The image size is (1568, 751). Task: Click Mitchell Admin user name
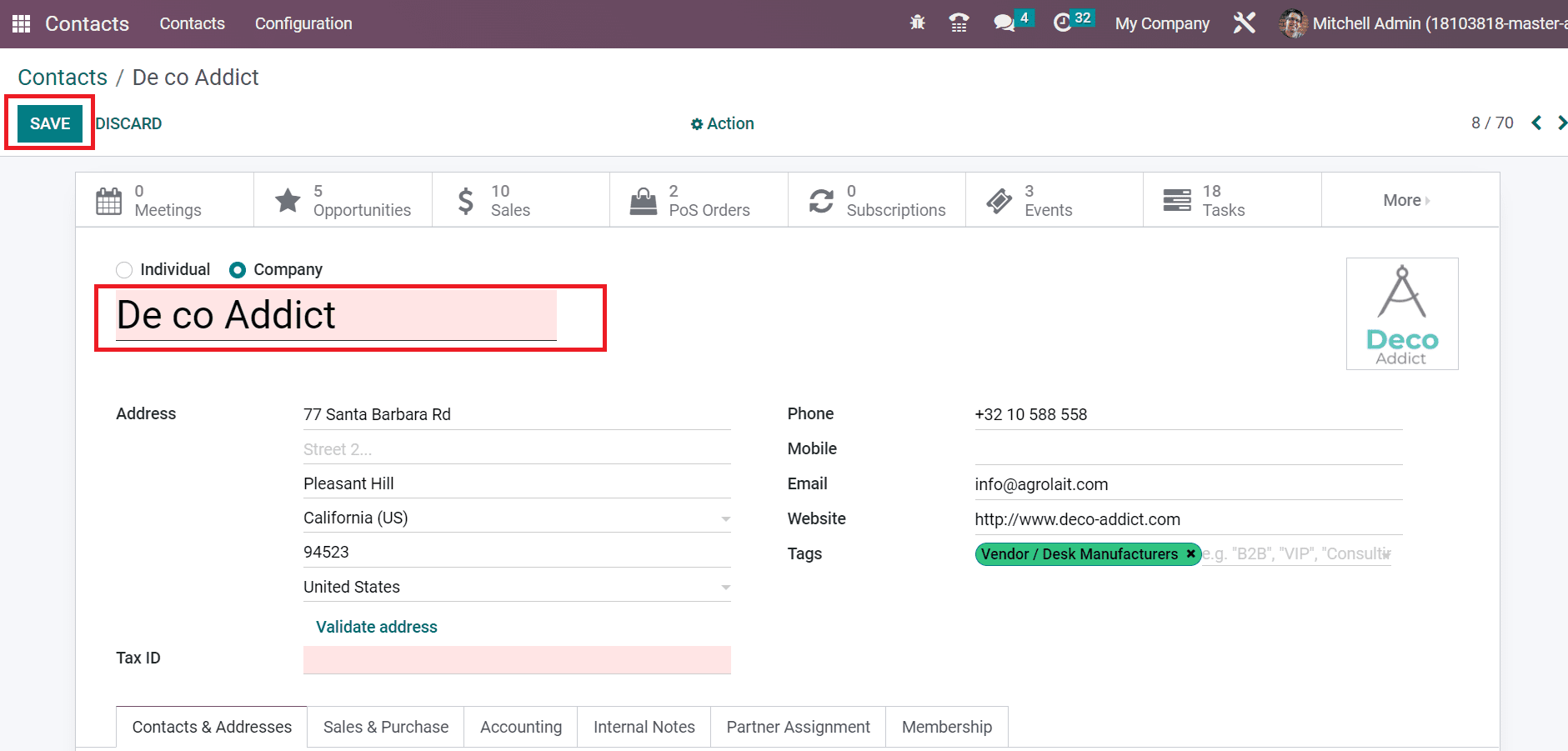pyautogui.click(x=1440, y=23)
